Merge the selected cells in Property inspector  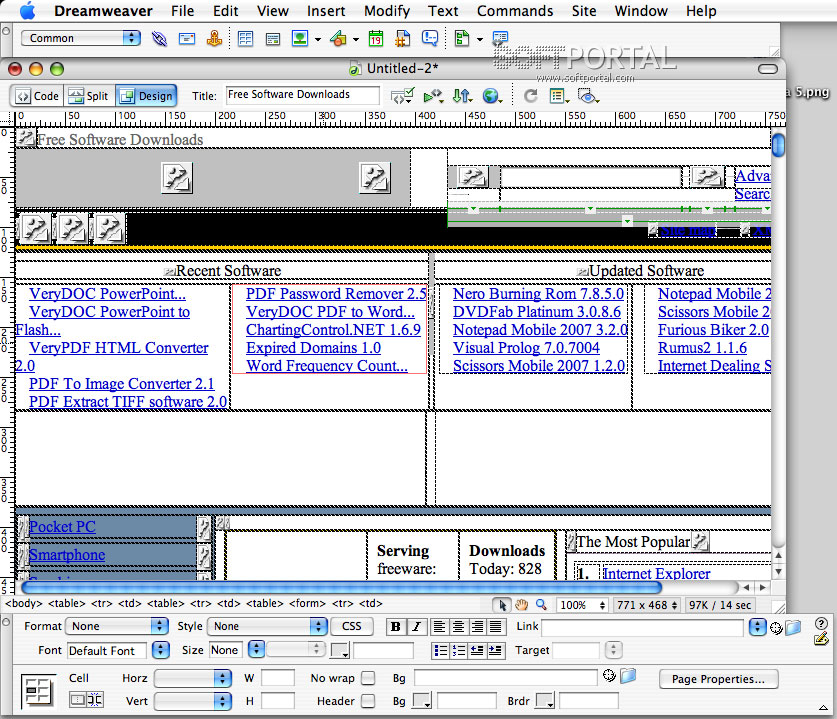point(77,700)
